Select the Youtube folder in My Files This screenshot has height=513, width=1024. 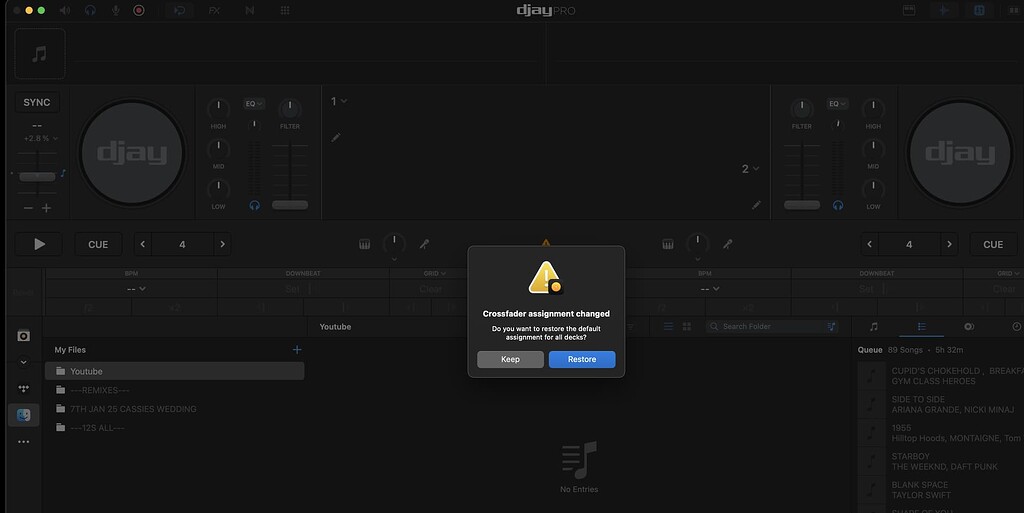174,371
